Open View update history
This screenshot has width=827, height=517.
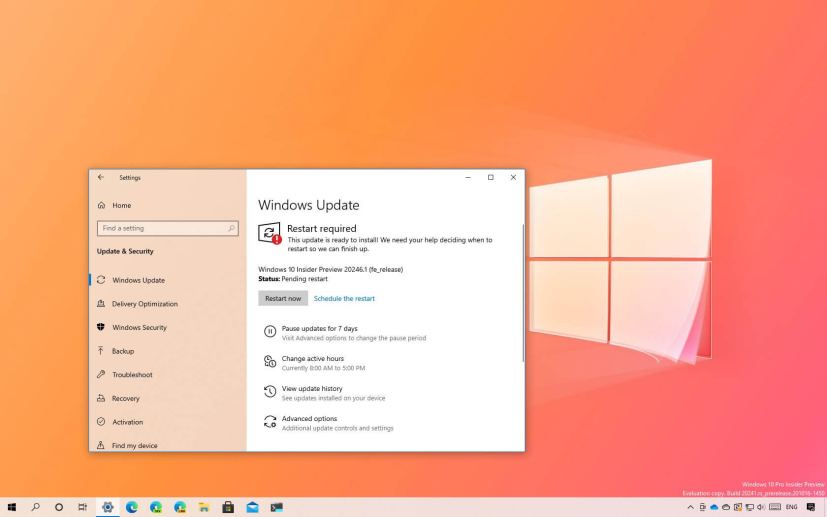[x=312, y=388]
